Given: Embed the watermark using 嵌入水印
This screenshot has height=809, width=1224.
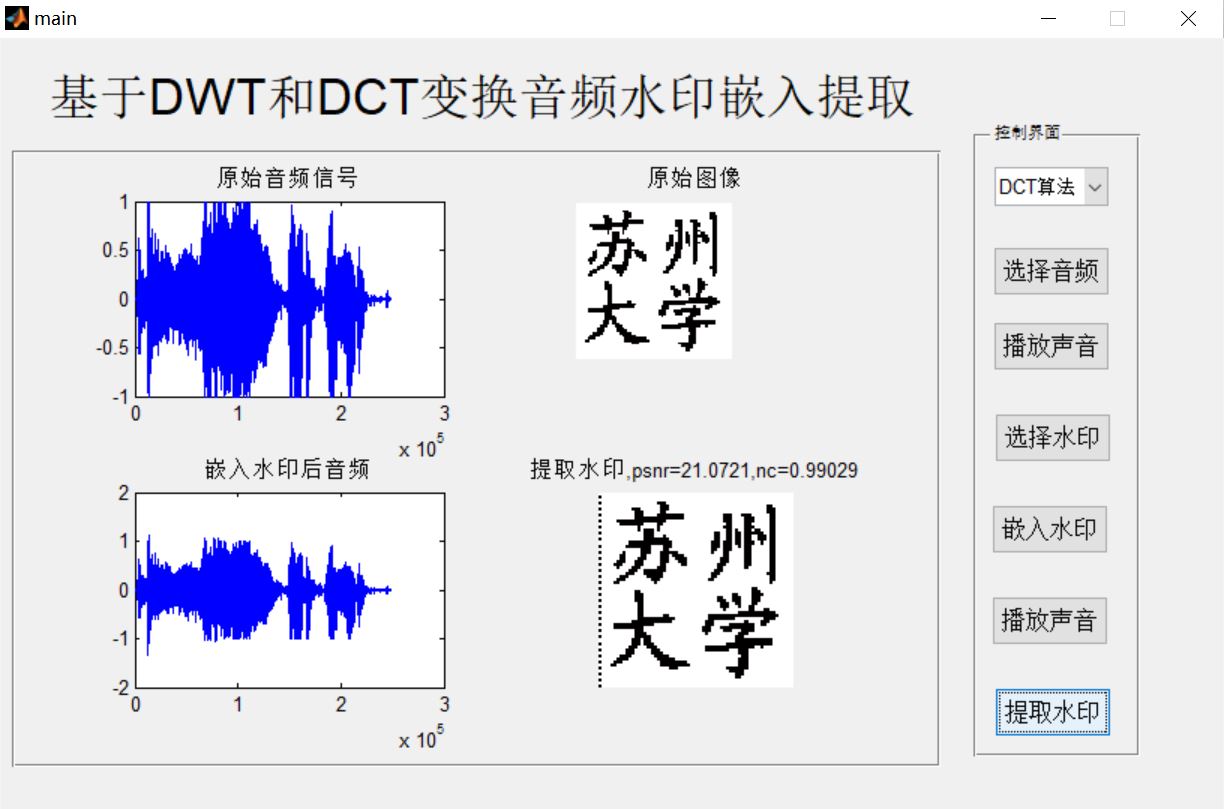Looking at the screenshot, I should [1050, 529].
